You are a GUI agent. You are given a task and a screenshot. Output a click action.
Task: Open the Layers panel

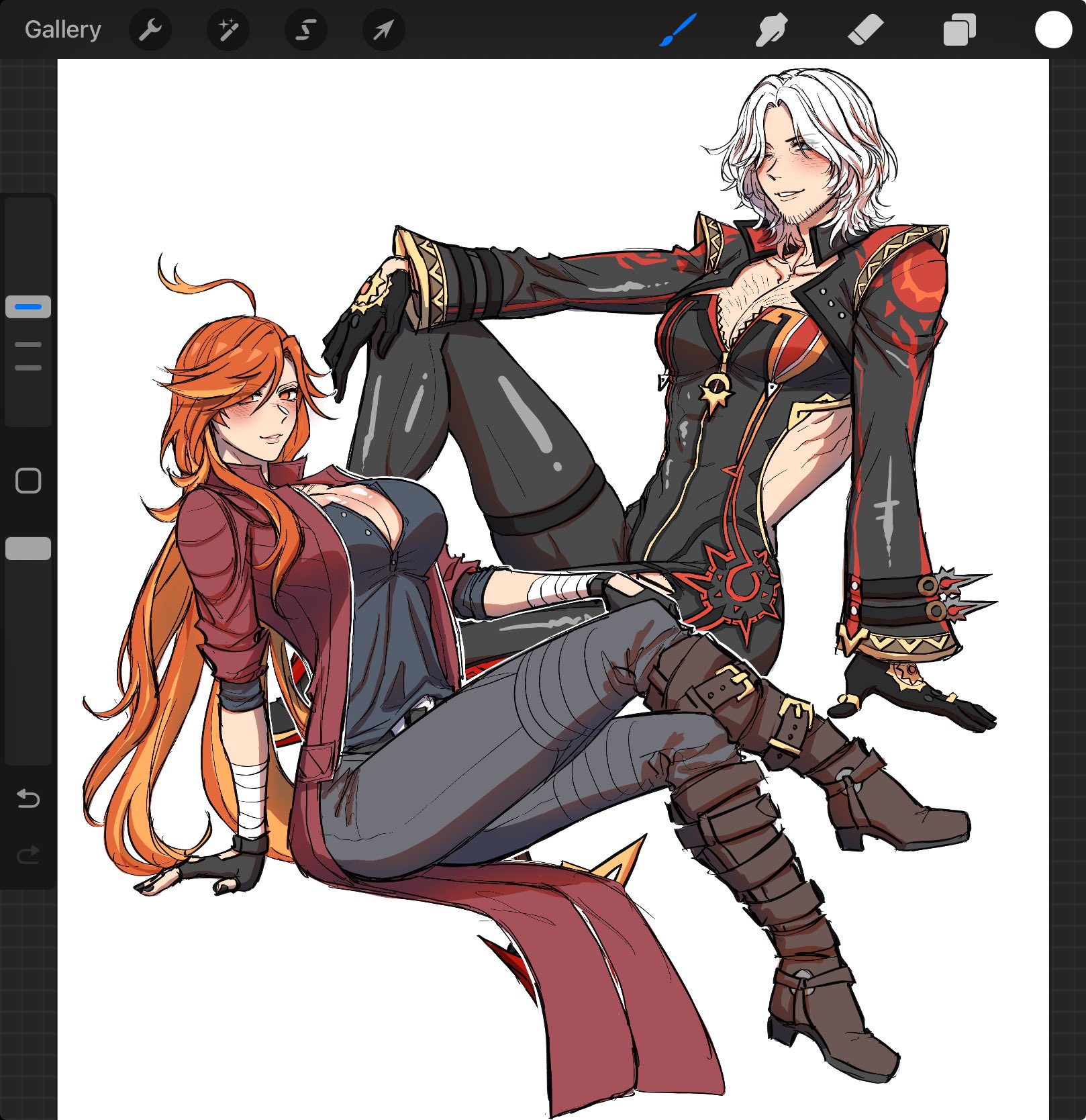click(960, 30)
